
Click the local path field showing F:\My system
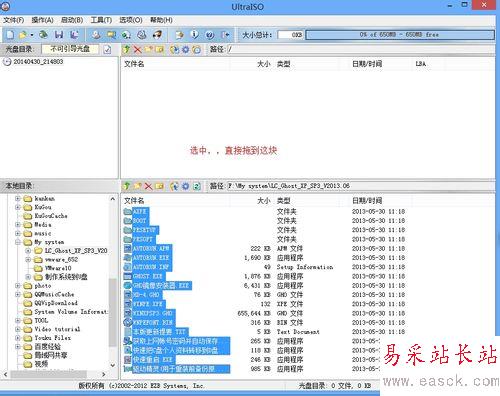coord(360,186)
